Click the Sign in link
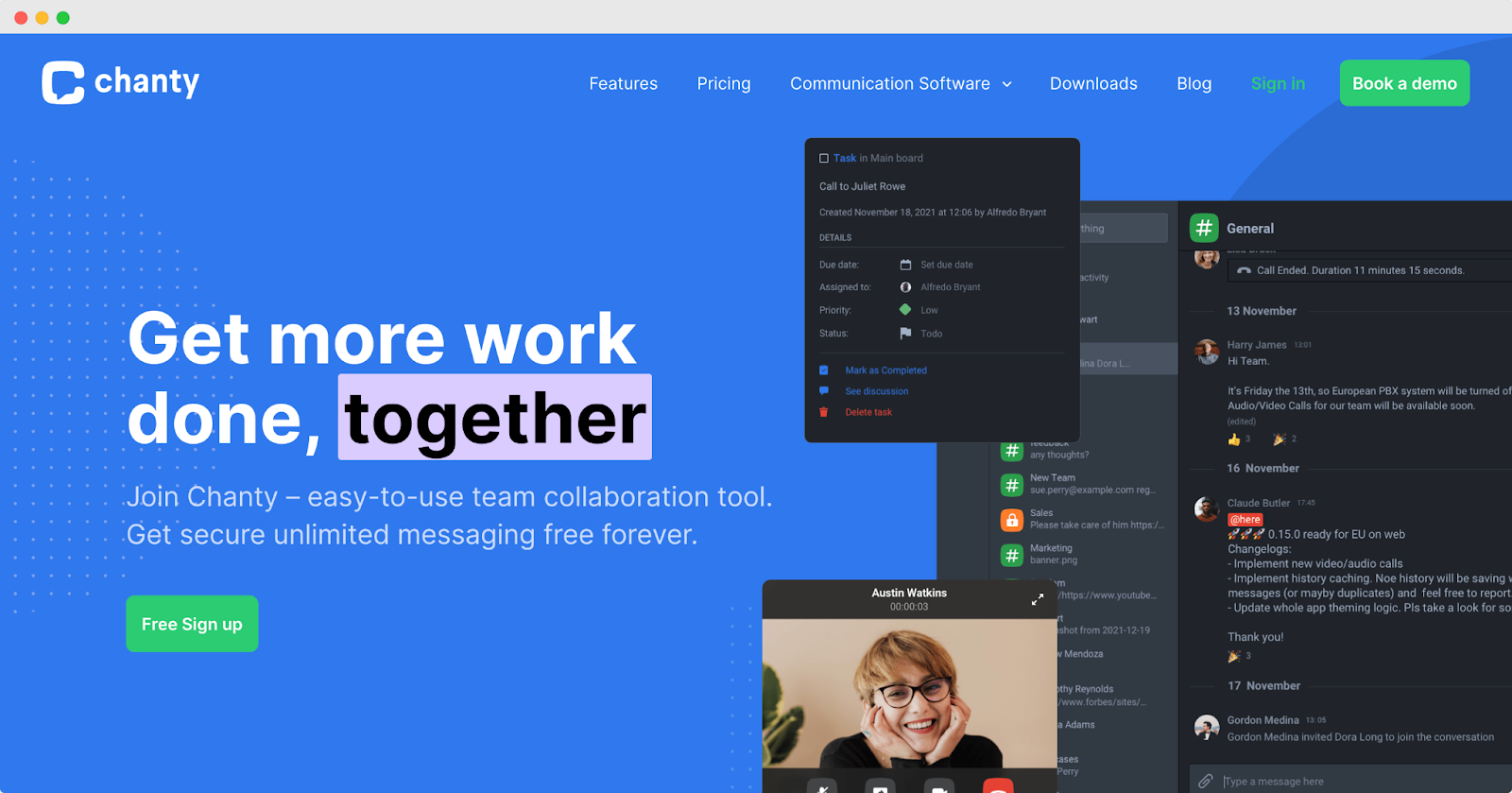 (1278, 83)
